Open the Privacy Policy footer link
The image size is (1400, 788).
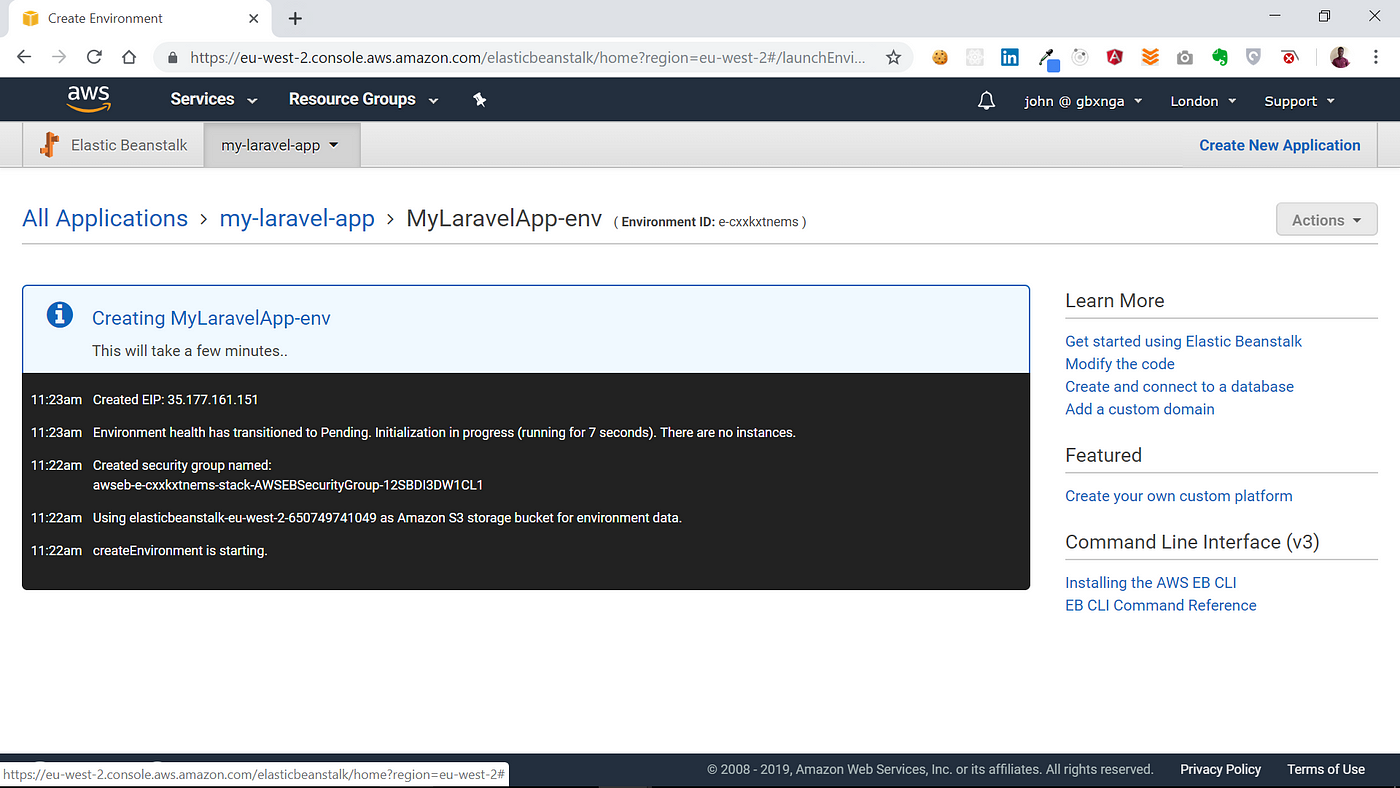tap(1220, 769)
